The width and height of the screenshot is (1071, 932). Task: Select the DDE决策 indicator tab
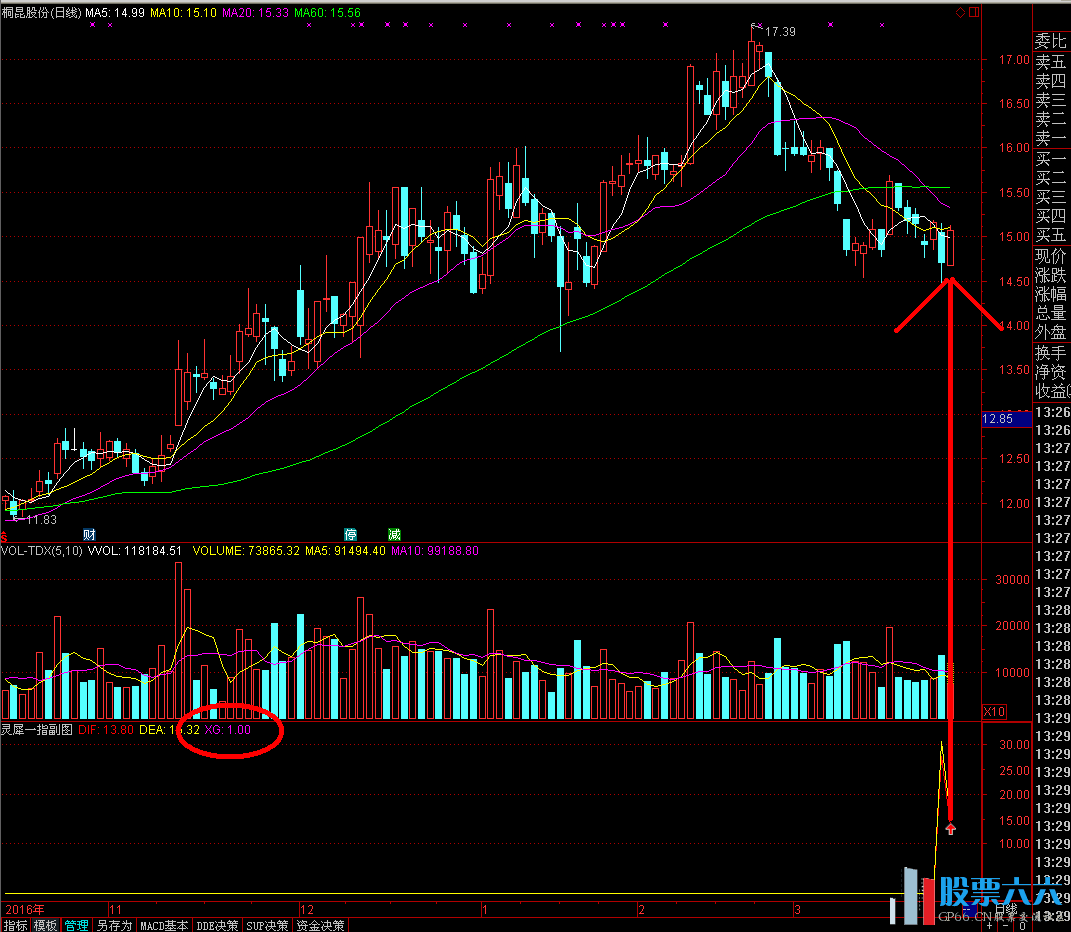218,925
